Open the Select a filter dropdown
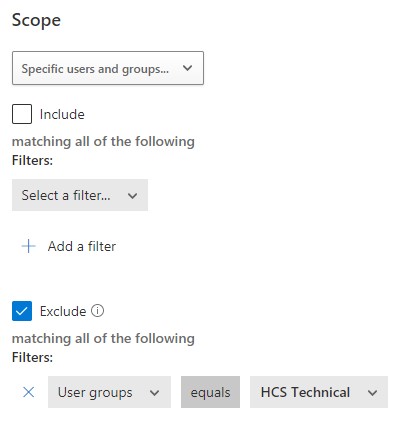Screen dimensions: 406x423 pyautogui.click(x=80, y=195)
